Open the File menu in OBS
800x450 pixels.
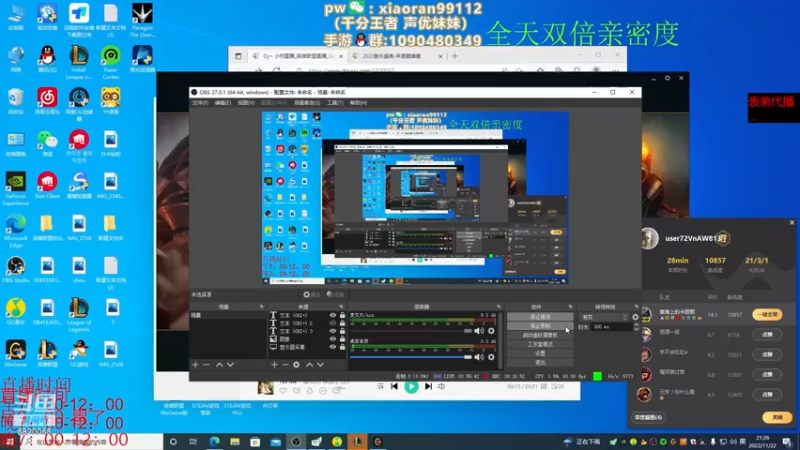pyautogui.click(x=200, y=103)
